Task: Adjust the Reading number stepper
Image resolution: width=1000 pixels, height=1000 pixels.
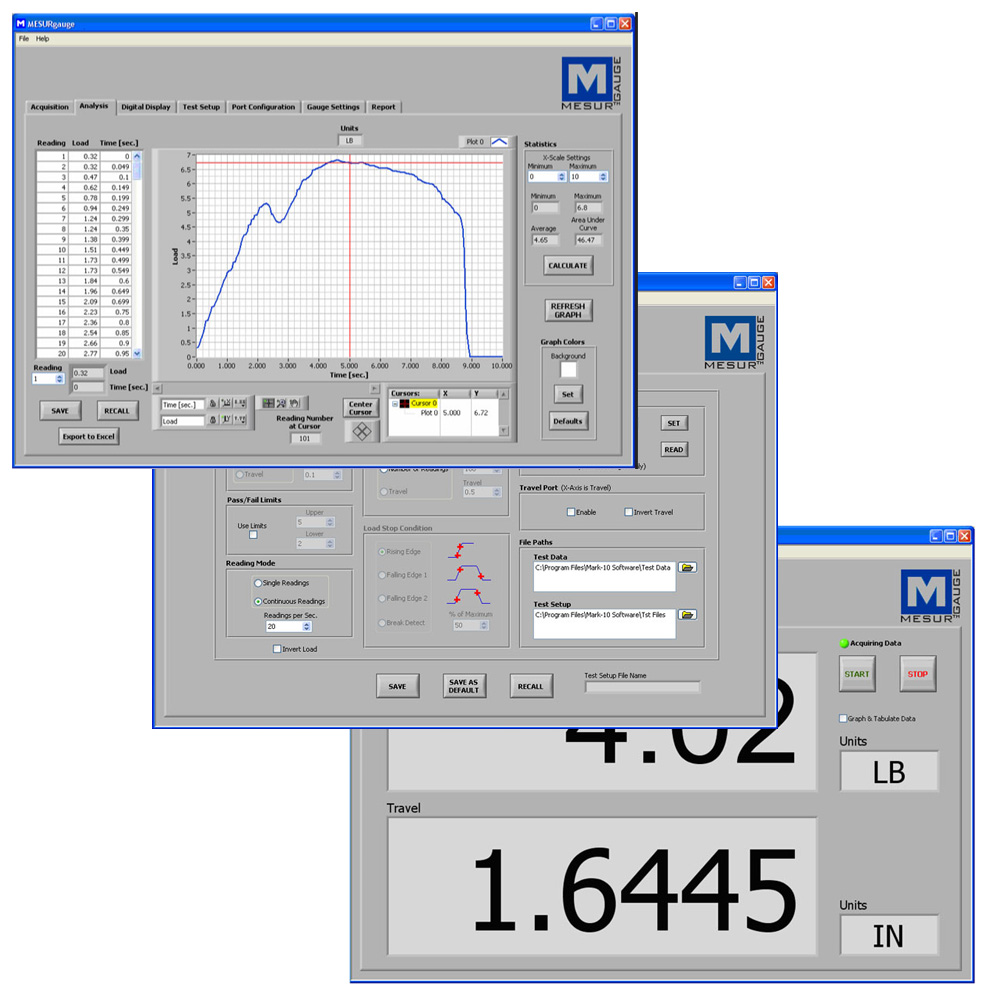Action: (x=59, y=379)
